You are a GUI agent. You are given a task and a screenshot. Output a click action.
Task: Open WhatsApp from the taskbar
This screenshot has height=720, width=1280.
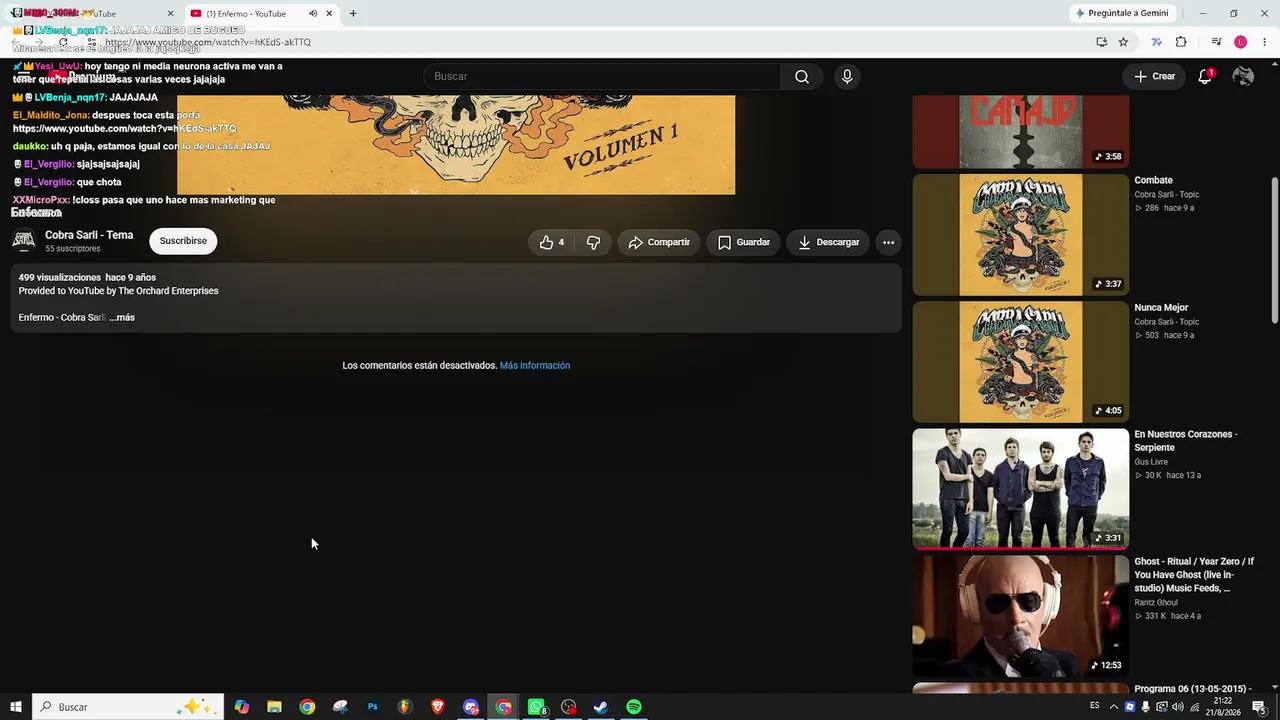point(536,707)
